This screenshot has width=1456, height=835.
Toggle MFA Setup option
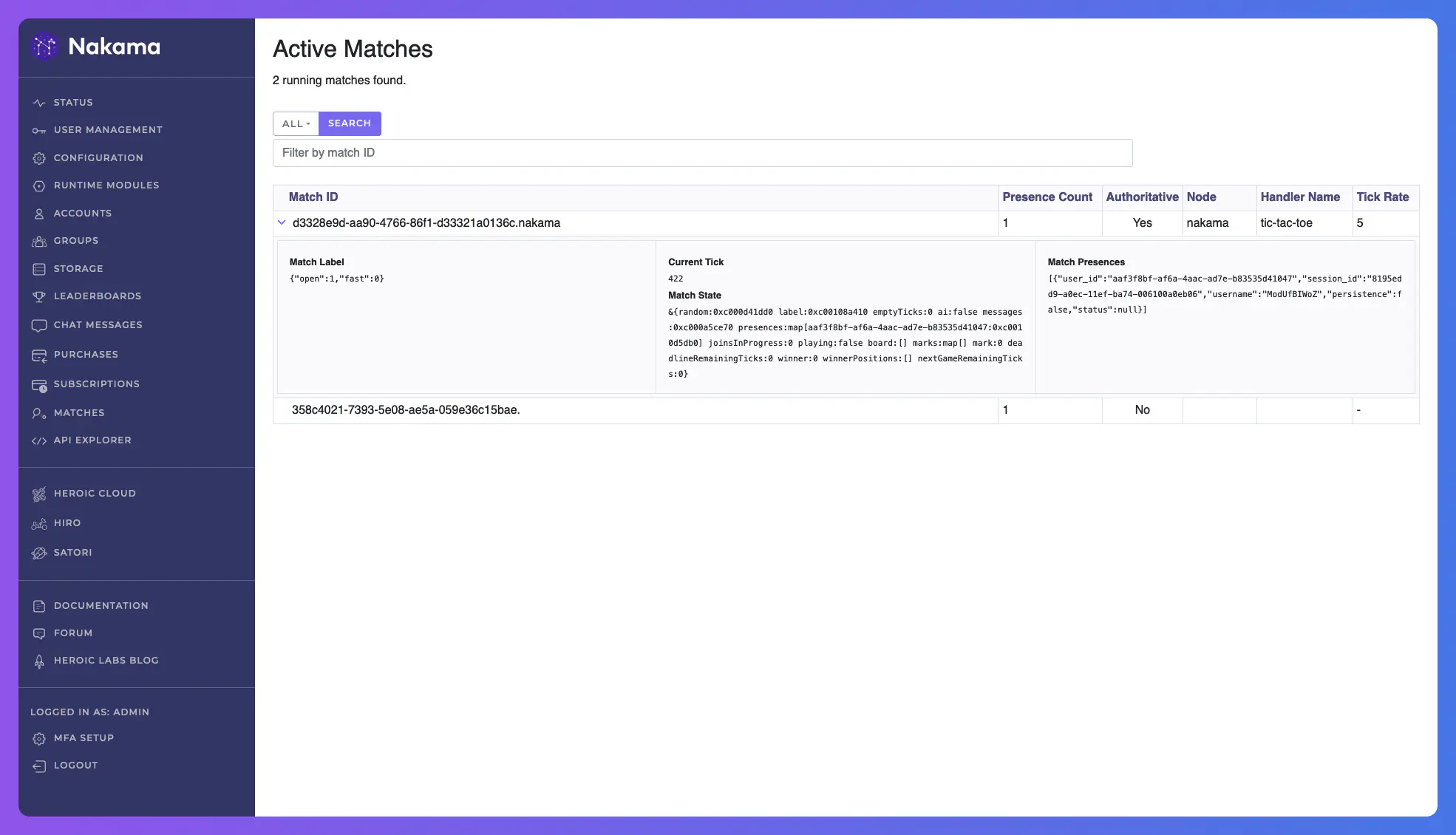pos(84,738)
